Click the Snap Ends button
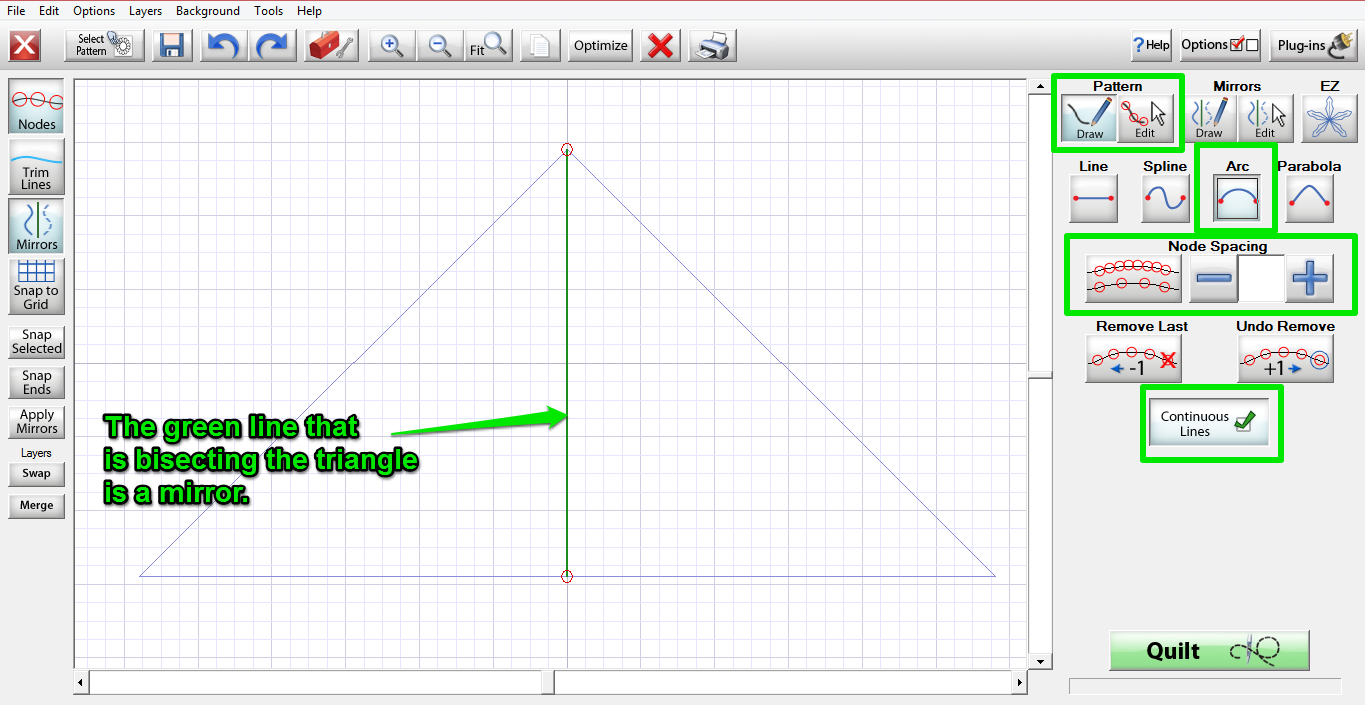This screenshot has height=705, width=1365. (x=37, y=382)
